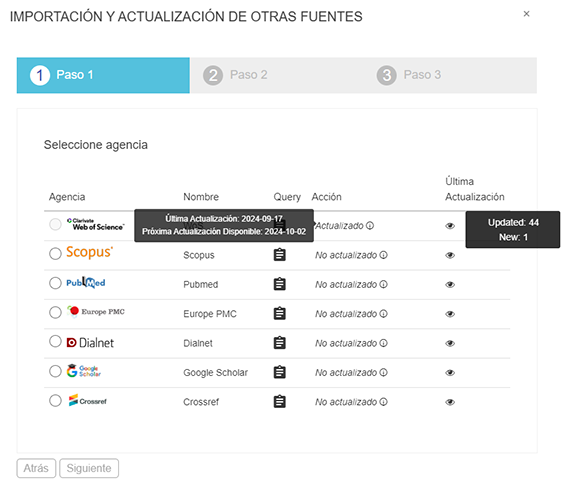The width and height of the screenshot is (567, 494).
Task: Click the Pubmed name cell
Action: (201, 284)
